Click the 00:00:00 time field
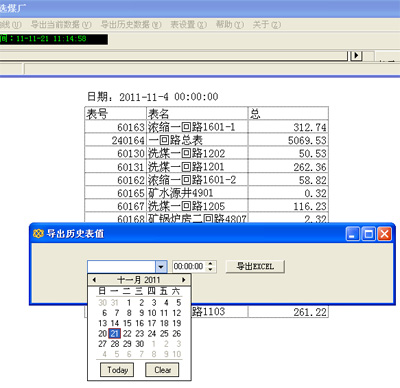Viewport: 400px width, 388px height. [x=189, y=266]
